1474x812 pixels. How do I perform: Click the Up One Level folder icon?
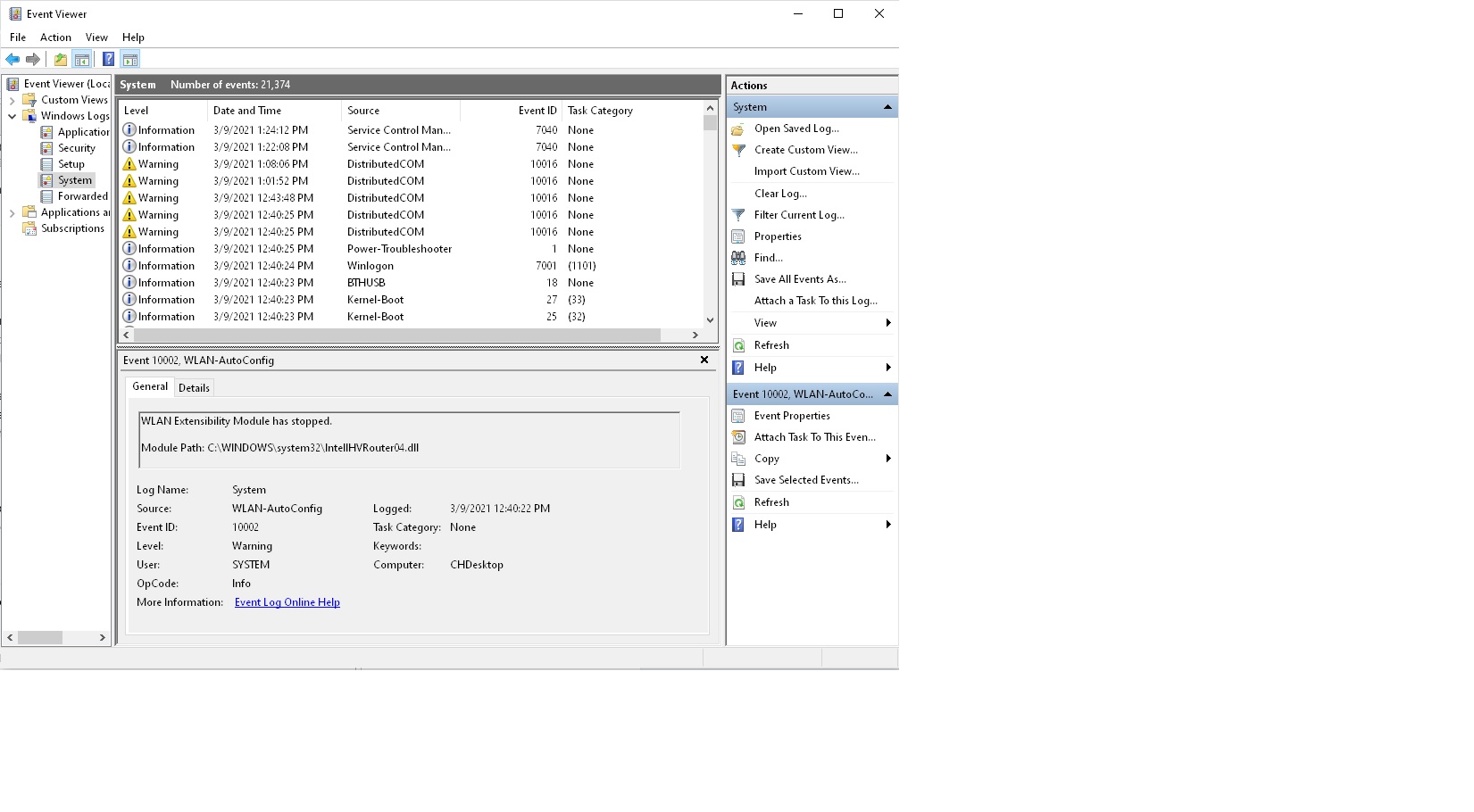[60, 60]
